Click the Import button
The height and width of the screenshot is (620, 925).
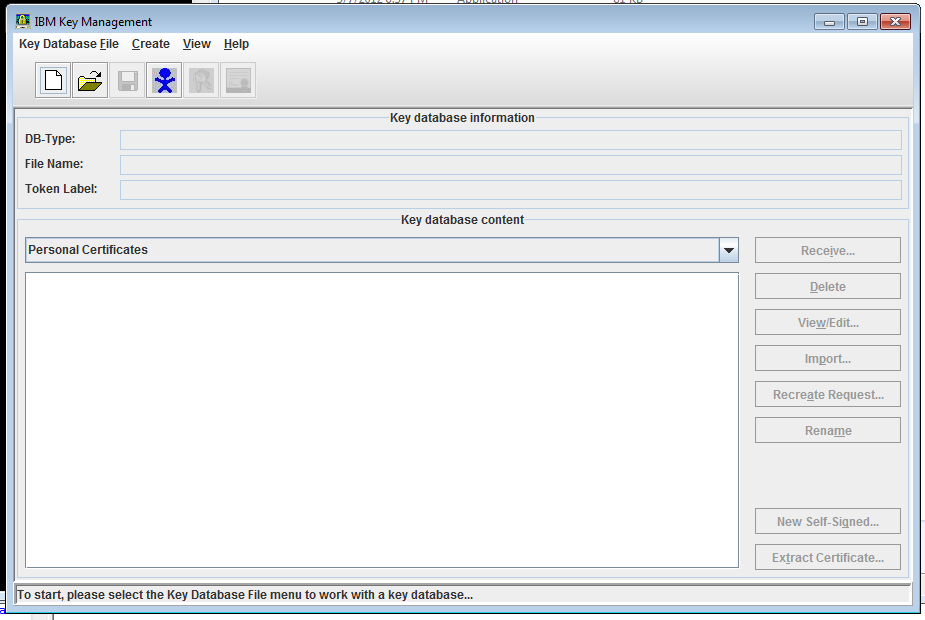(827, 358)
